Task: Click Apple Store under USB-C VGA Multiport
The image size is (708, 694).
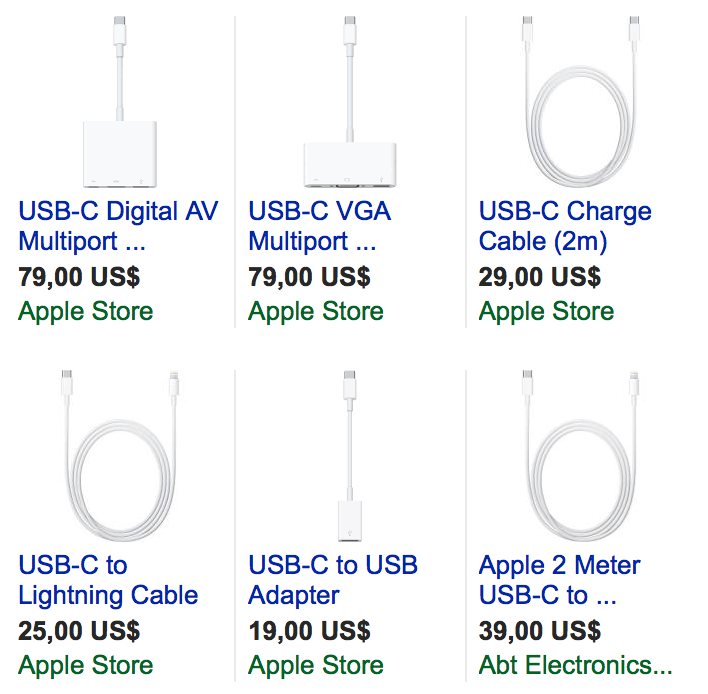Action: pyautogui.click(x=316, y=311)
